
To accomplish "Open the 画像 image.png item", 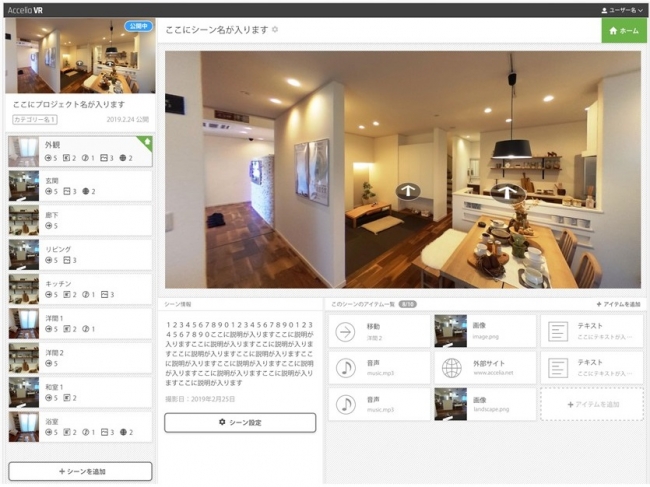I will point(485,331).
